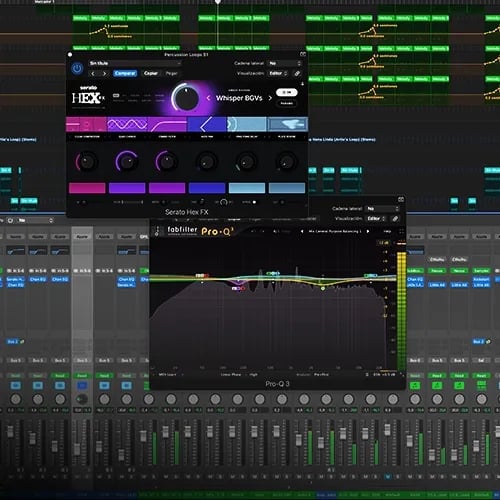The width and height of the screenshot is (500, 500).
Task: Click the link icon in Pro-Q 3 header
Action: click(x=395, y=219)
